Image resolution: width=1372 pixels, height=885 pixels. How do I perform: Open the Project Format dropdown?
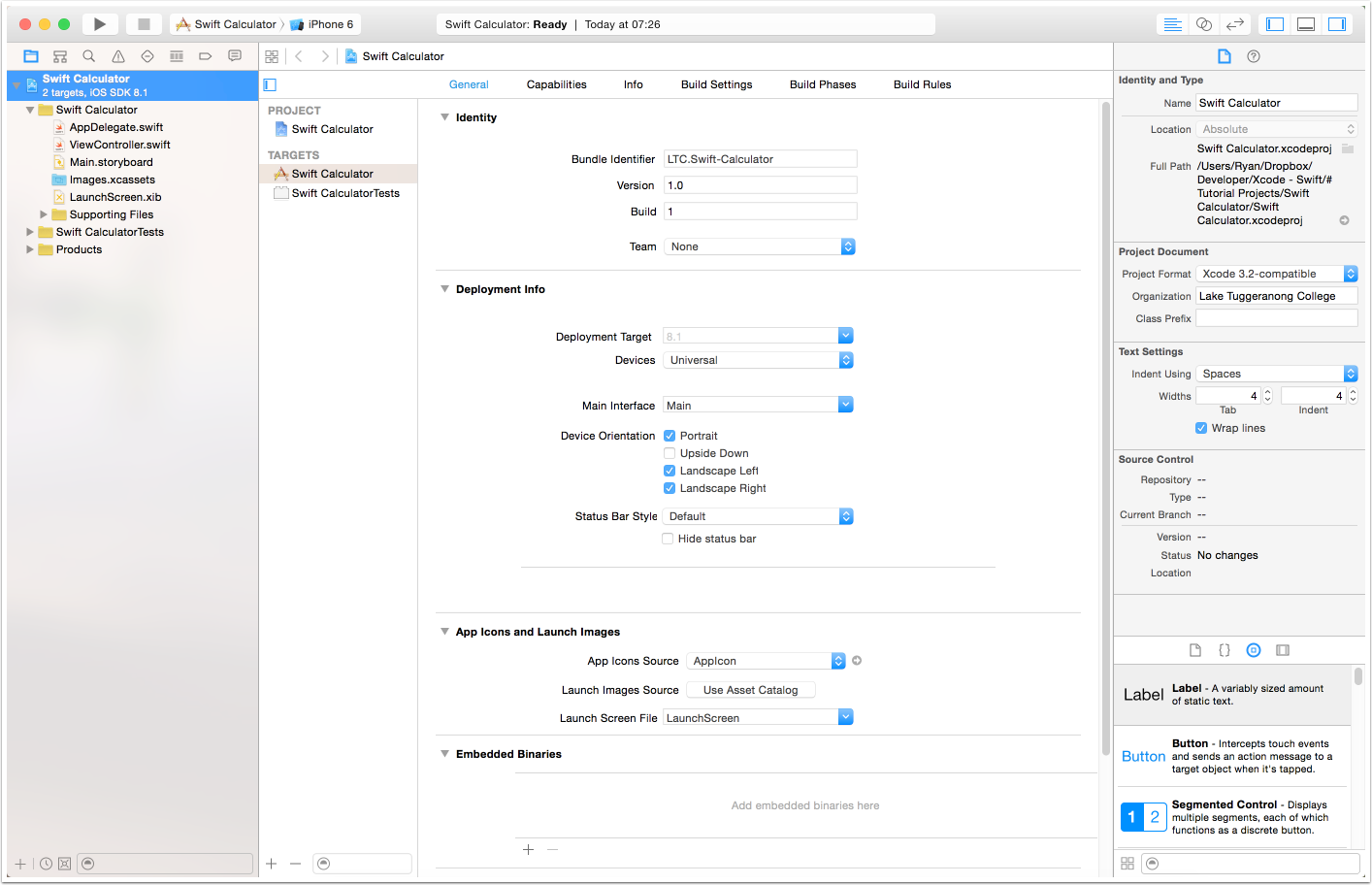point(1277,274)
